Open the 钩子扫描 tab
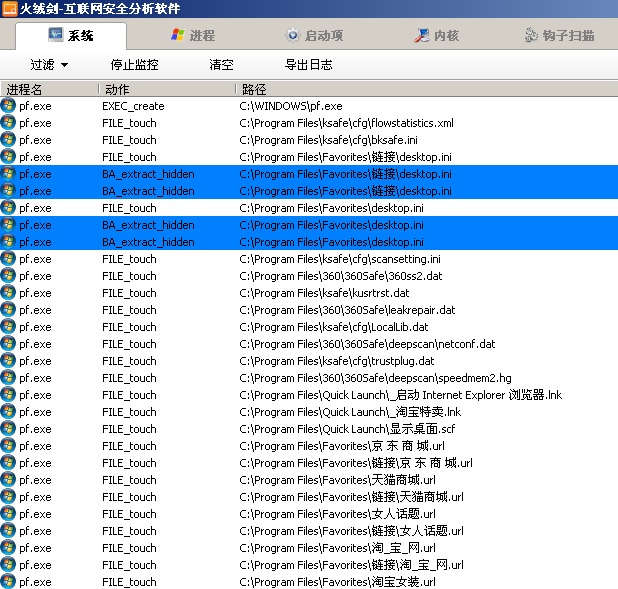 560,35
